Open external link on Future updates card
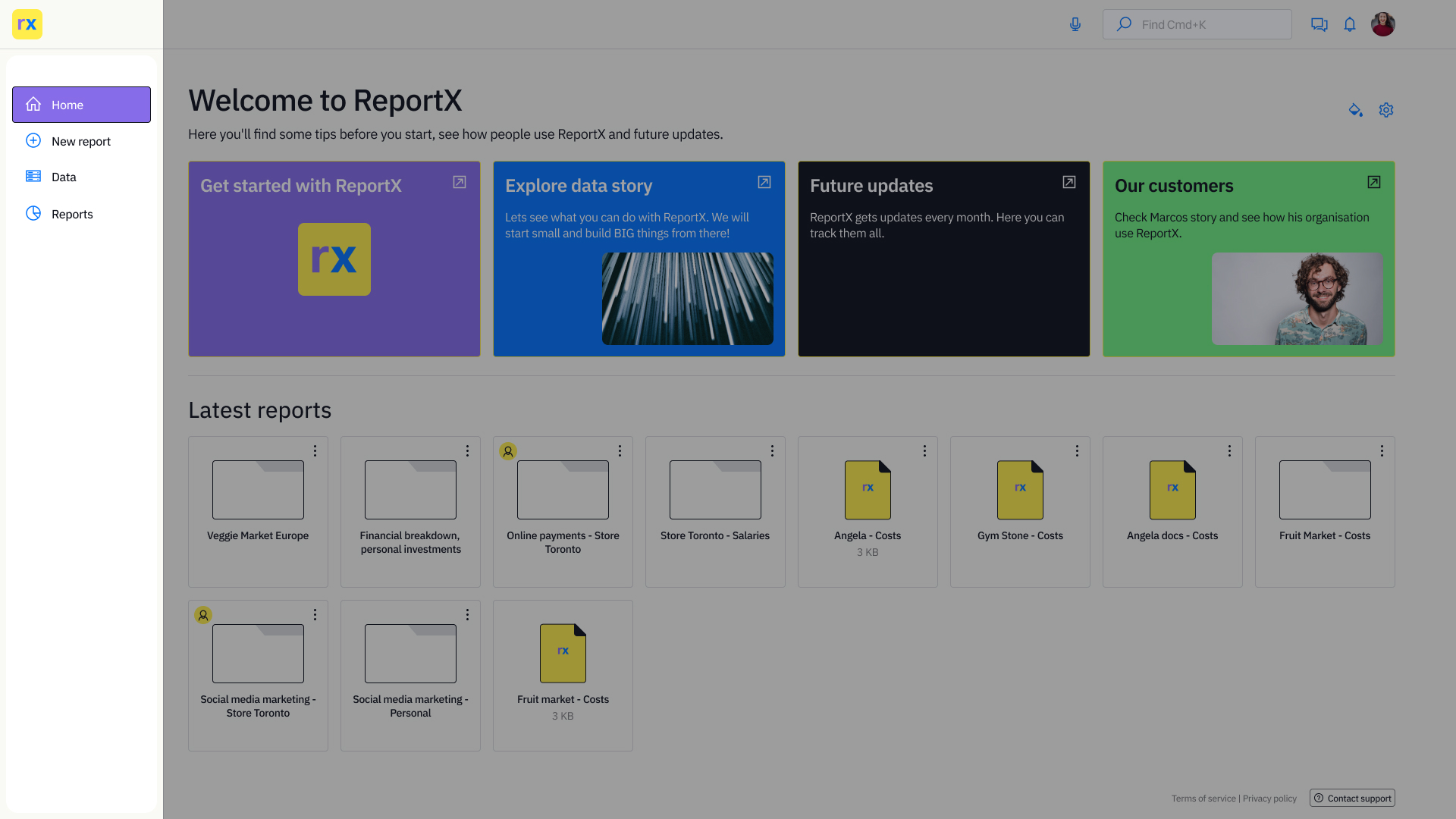The width and height of the screenshot is (1456, 819). coord(1069,182)
